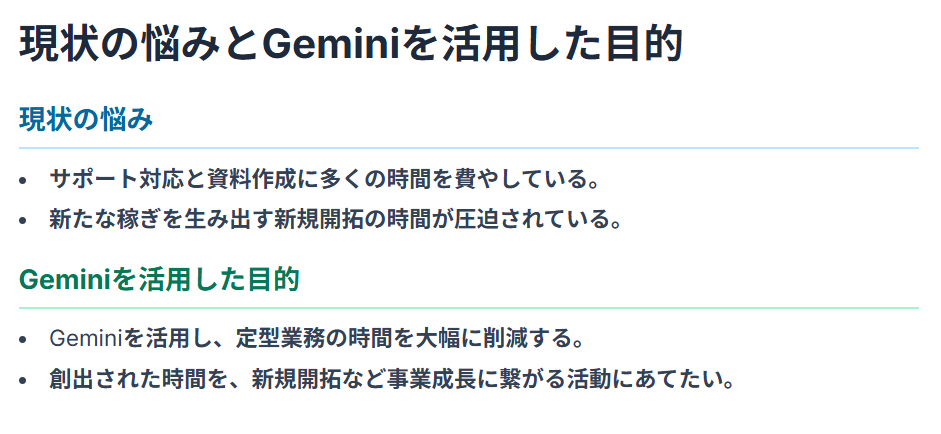941x434 pixels.
Task: Click the bullet dot before Geminiを活用し
Action: pyautogui.click(x=23, y=340)
